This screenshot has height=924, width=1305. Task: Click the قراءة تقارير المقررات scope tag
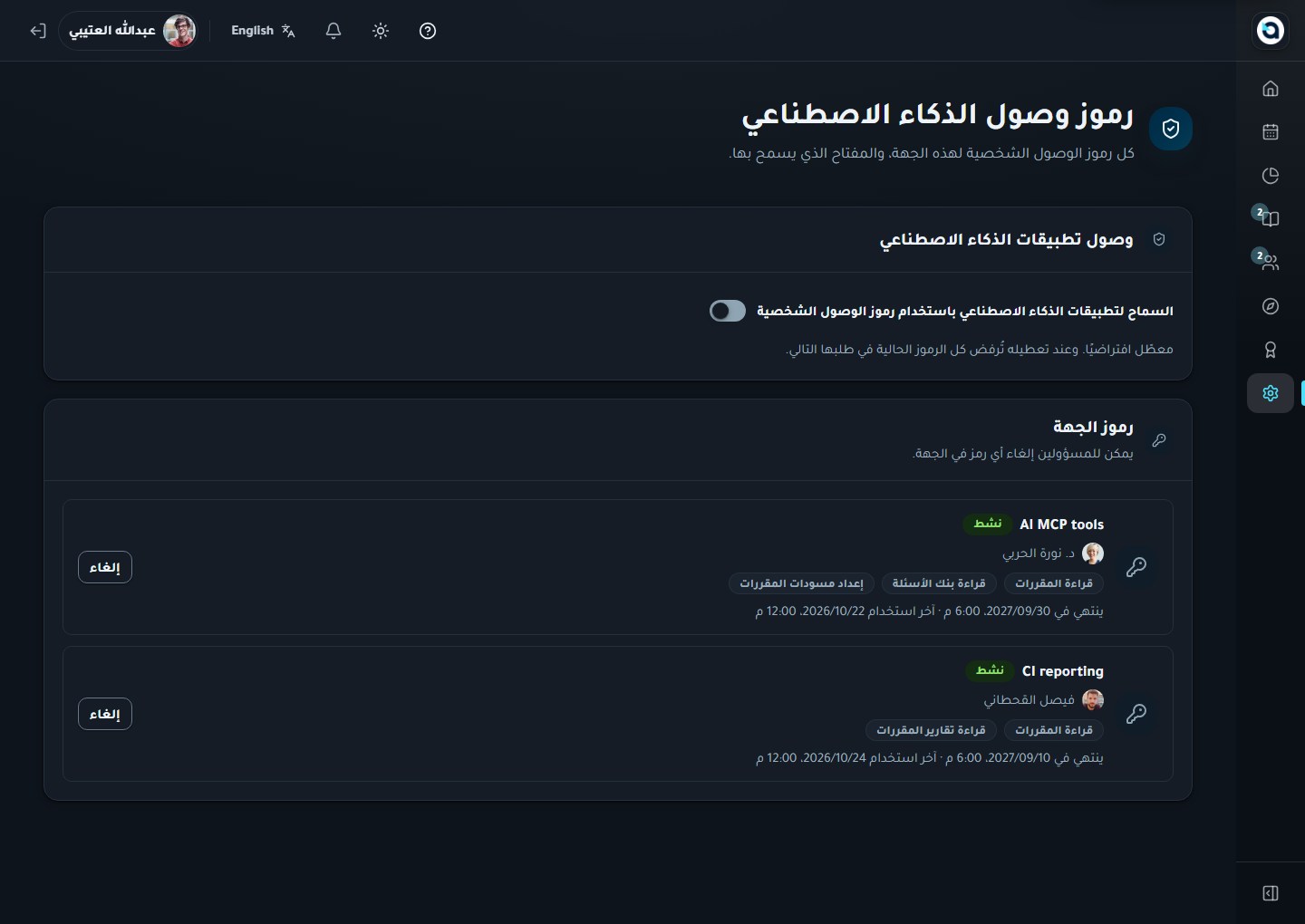(x=931, y=730)
